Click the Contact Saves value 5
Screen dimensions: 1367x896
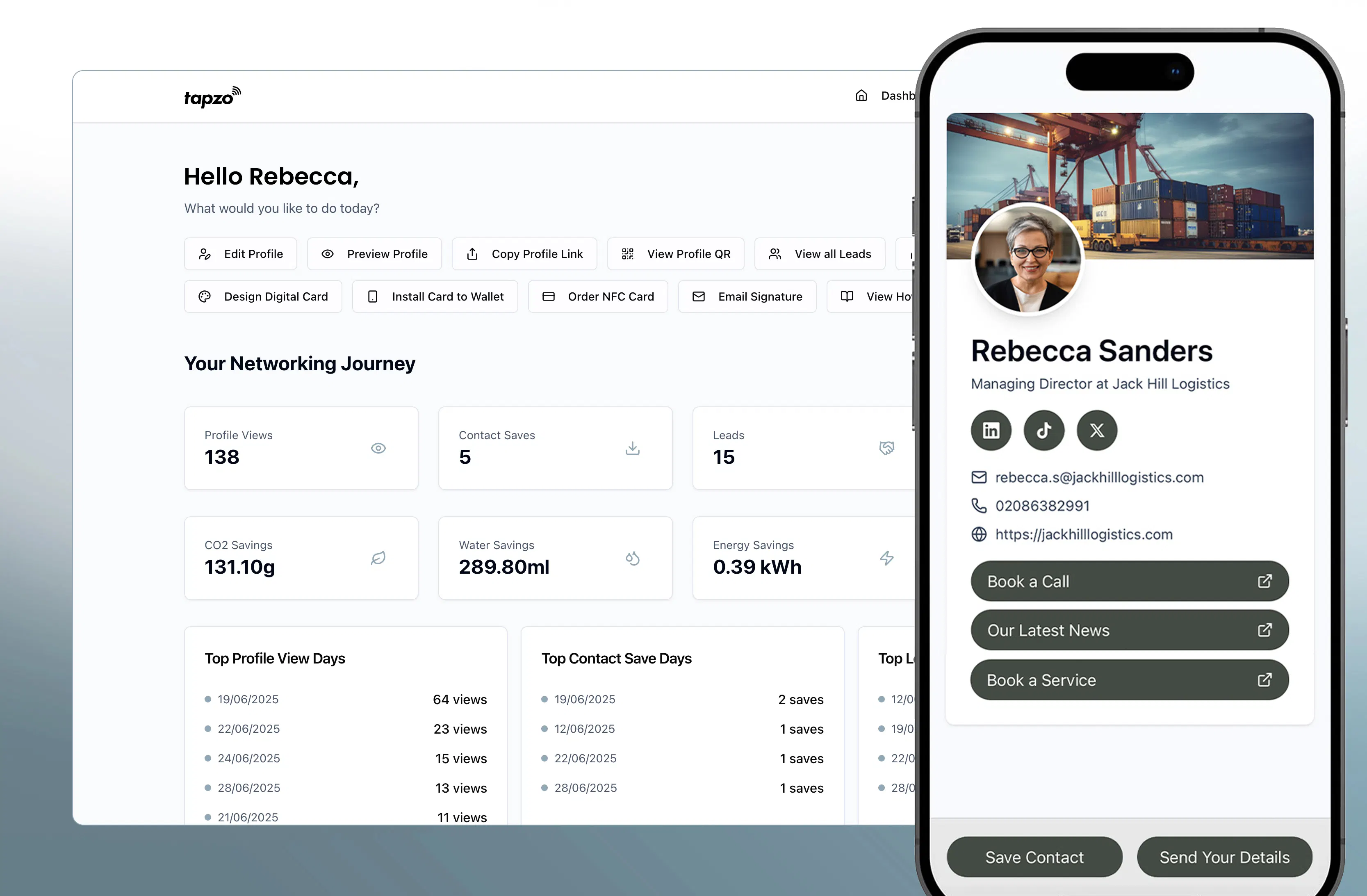[x=465, y=457]
